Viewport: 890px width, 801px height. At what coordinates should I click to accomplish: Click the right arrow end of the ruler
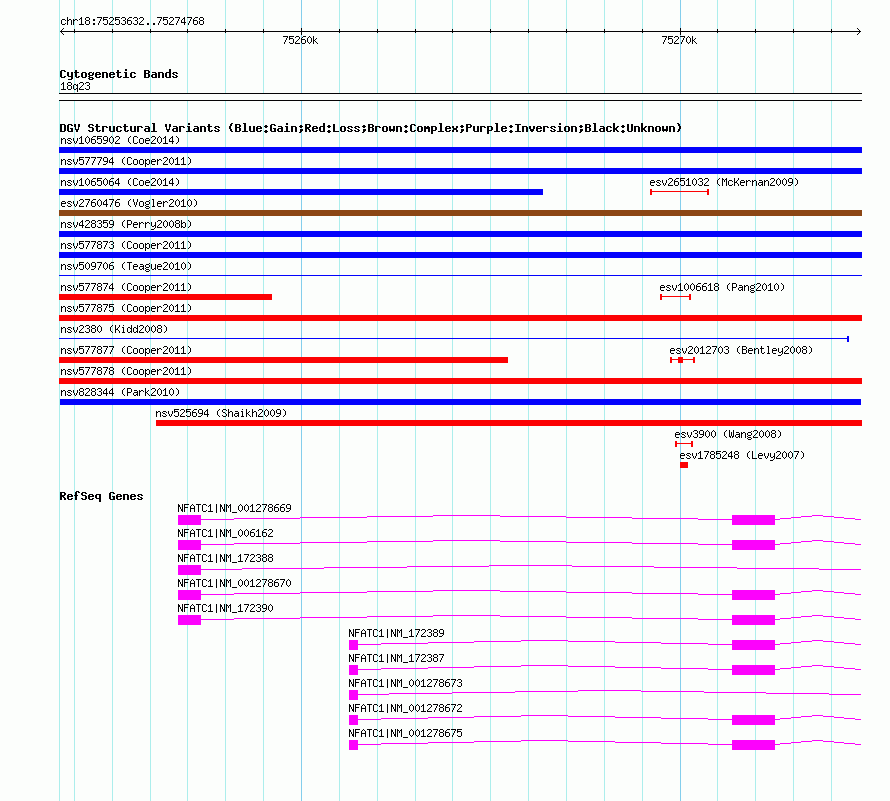click(x=858, y=31)
